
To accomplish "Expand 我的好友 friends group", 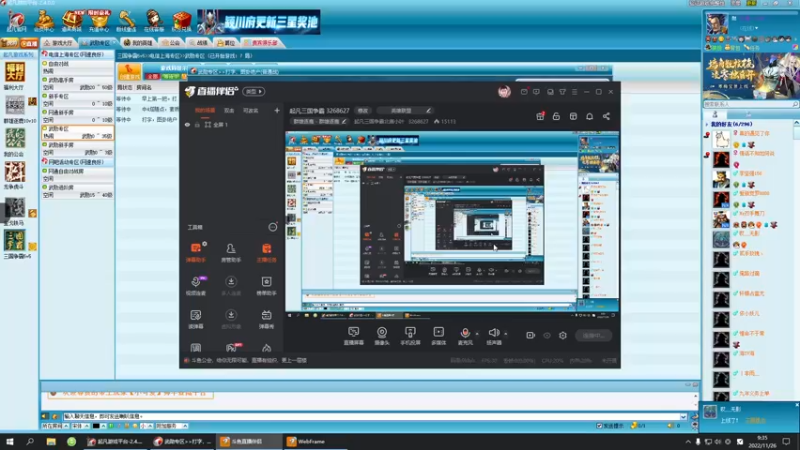I will [x=731, y=124].
